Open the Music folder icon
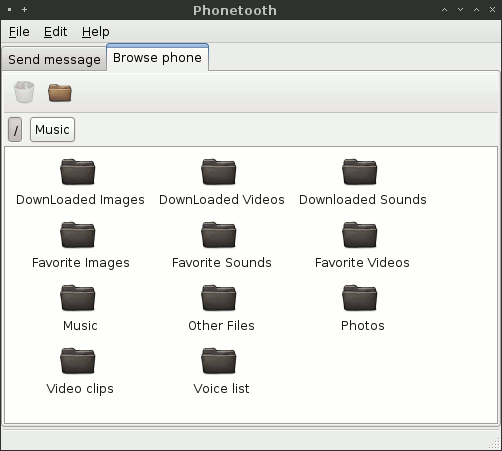The width and height of the screenshot is (502, 451). click(x=78, y=298)
